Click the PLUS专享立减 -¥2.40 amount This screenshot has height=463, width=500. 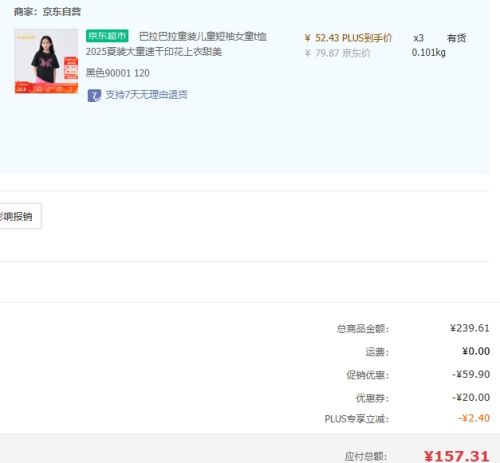point(474,418)
